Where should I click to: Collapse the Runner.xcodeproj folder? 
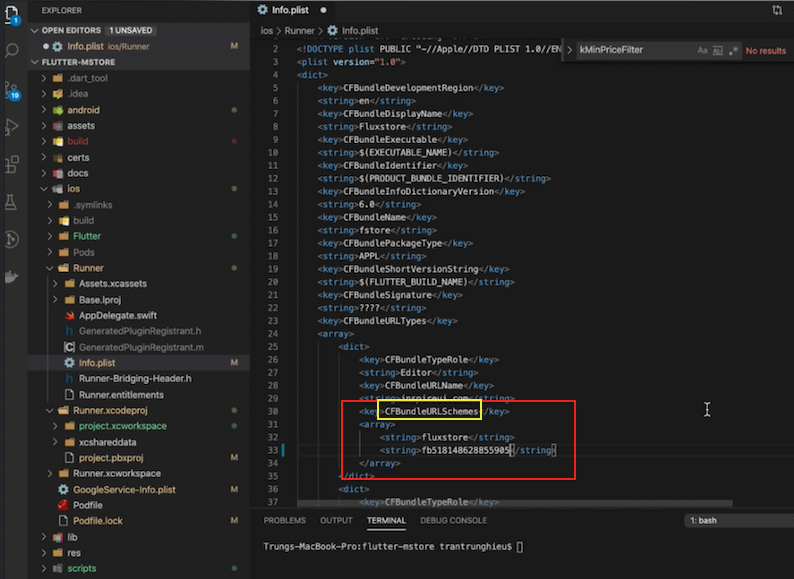point(50,410)
